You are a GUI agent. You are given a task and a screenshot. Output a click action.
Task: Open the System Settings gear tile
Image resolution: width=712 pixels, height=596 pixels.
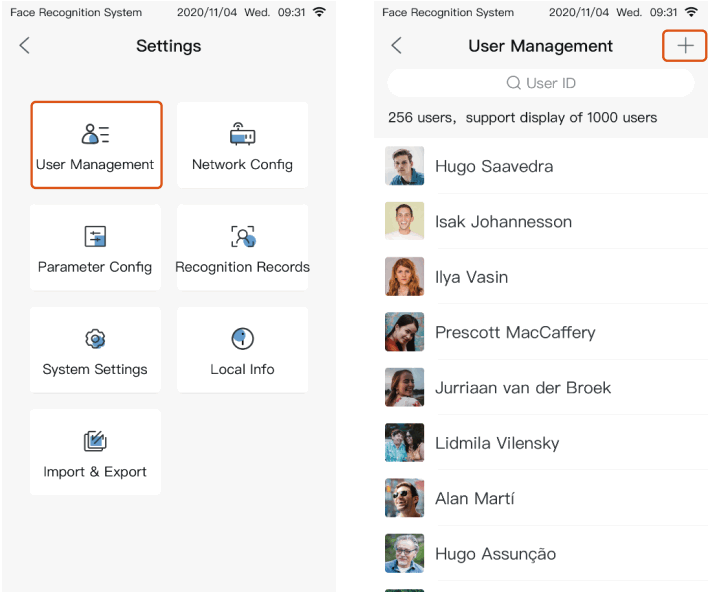pos(95,350)
